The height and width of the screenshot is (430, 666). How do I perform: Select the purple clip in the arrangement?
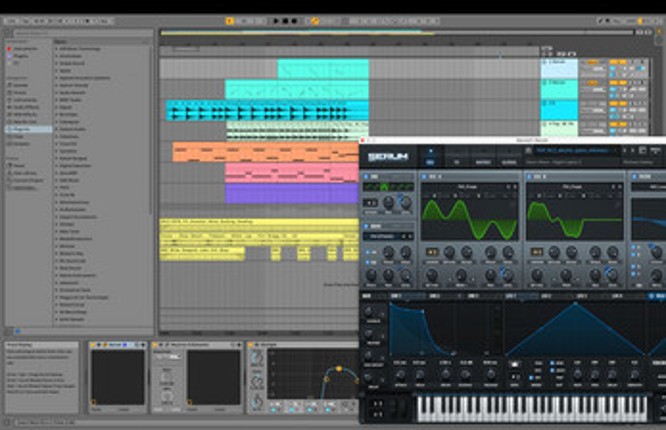pyautogui.click(x=291, y=193)
